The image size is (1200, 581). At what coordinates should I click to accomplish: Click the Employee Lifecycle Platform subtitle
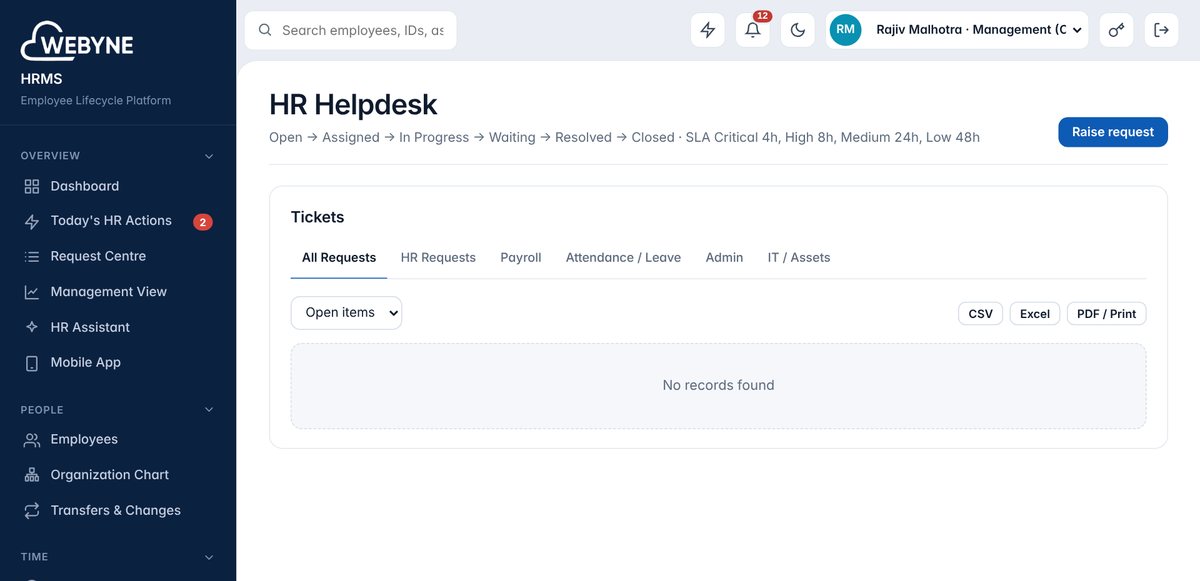pos(96,101)
